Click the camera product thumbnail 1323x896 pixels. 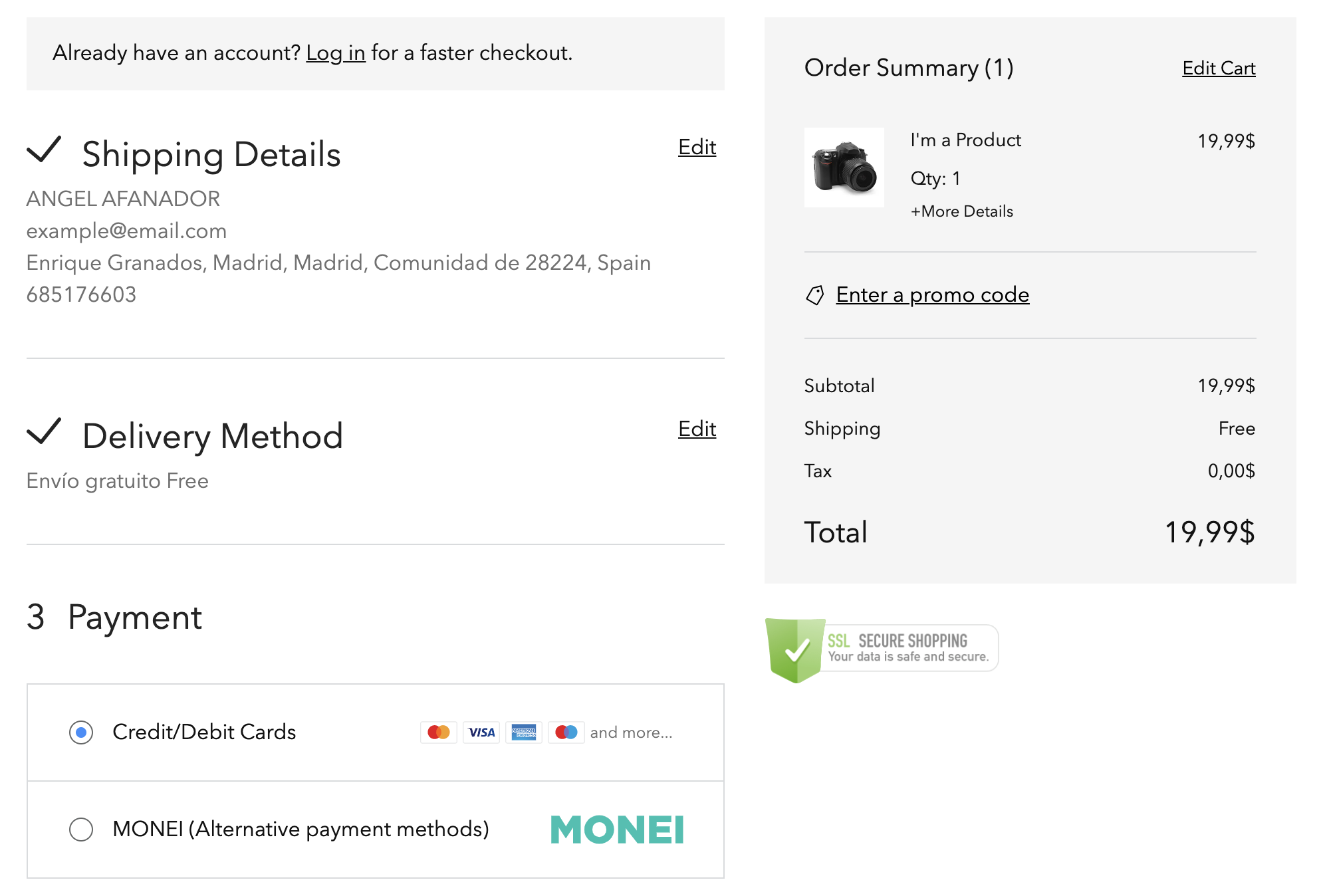(844, 168)
